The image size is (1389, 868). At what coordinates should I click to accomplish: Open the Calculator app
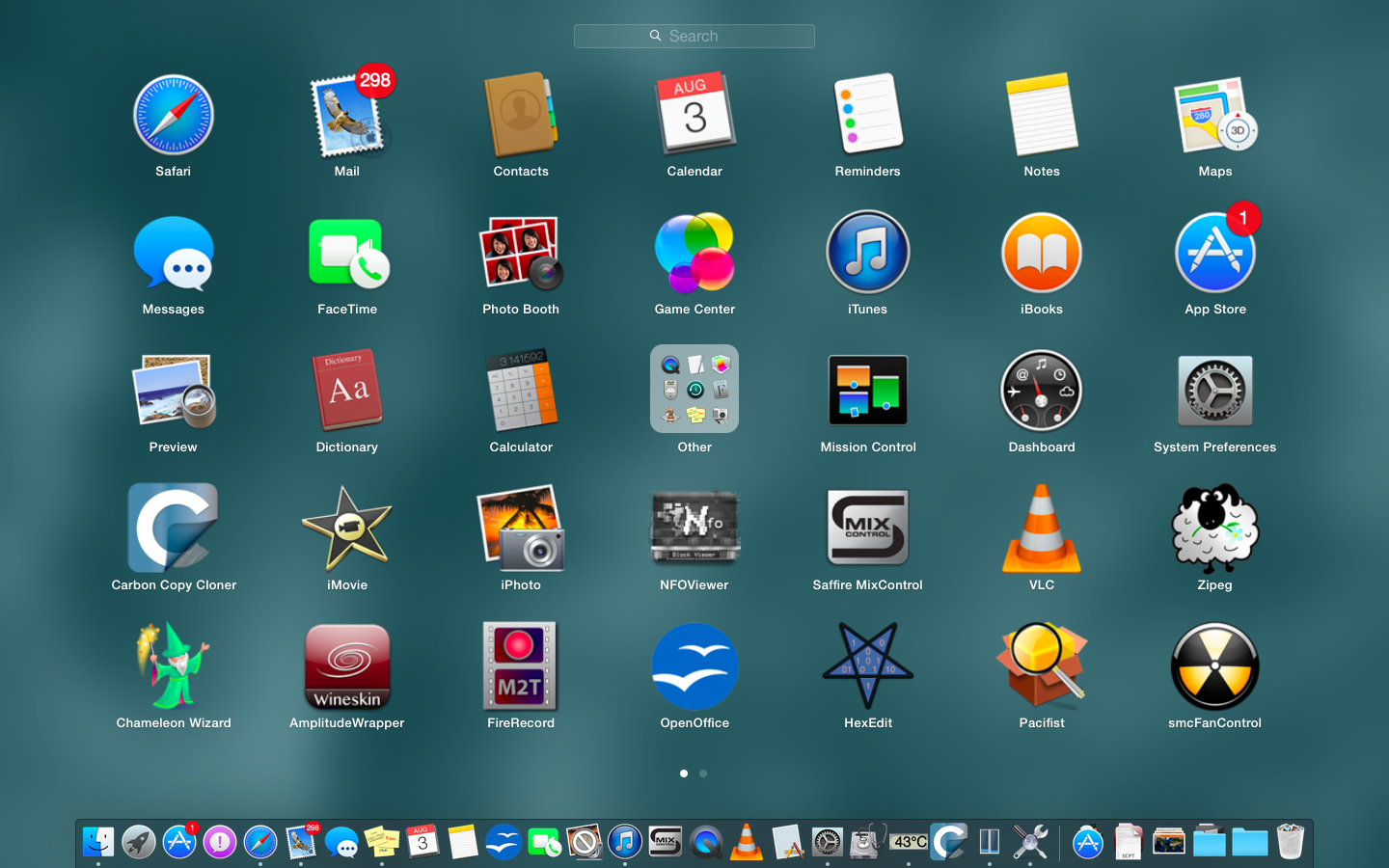521,391
